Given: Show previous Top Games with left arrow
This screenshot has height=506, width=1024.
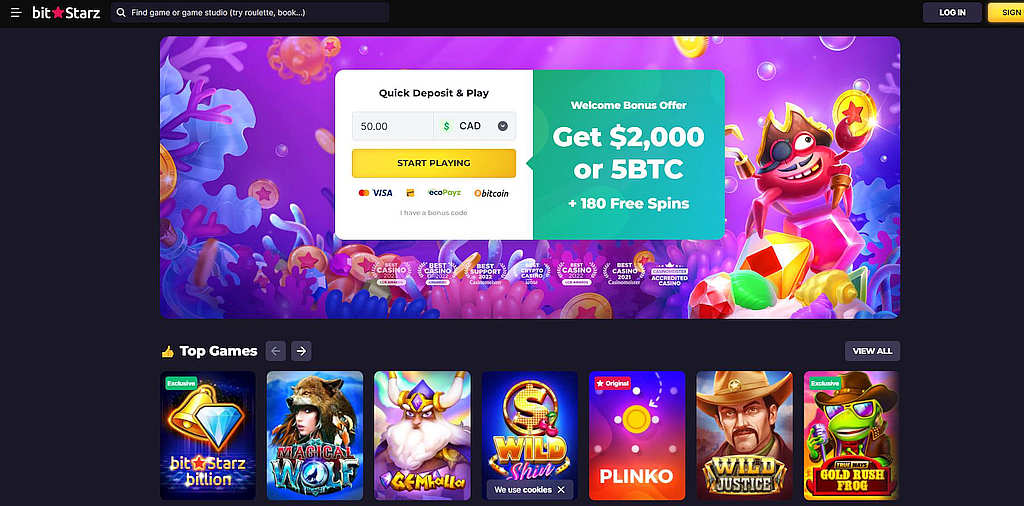Looking at the screenshot, I should tap(276, 351).
